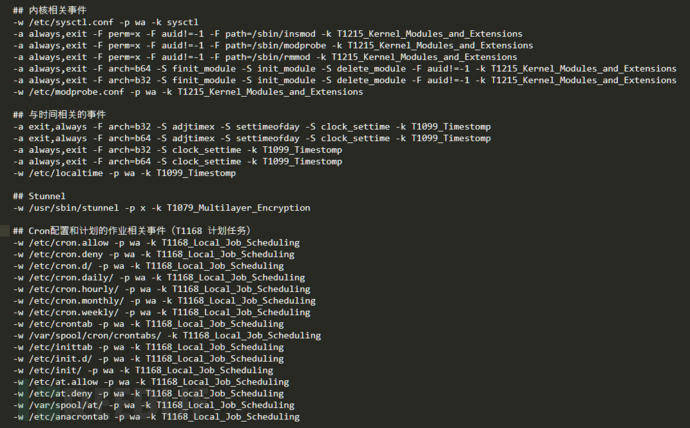This screenshot has width=690, height=428.
Task: Select the /etc/inittab watch rule line
Action: [148, 347]
